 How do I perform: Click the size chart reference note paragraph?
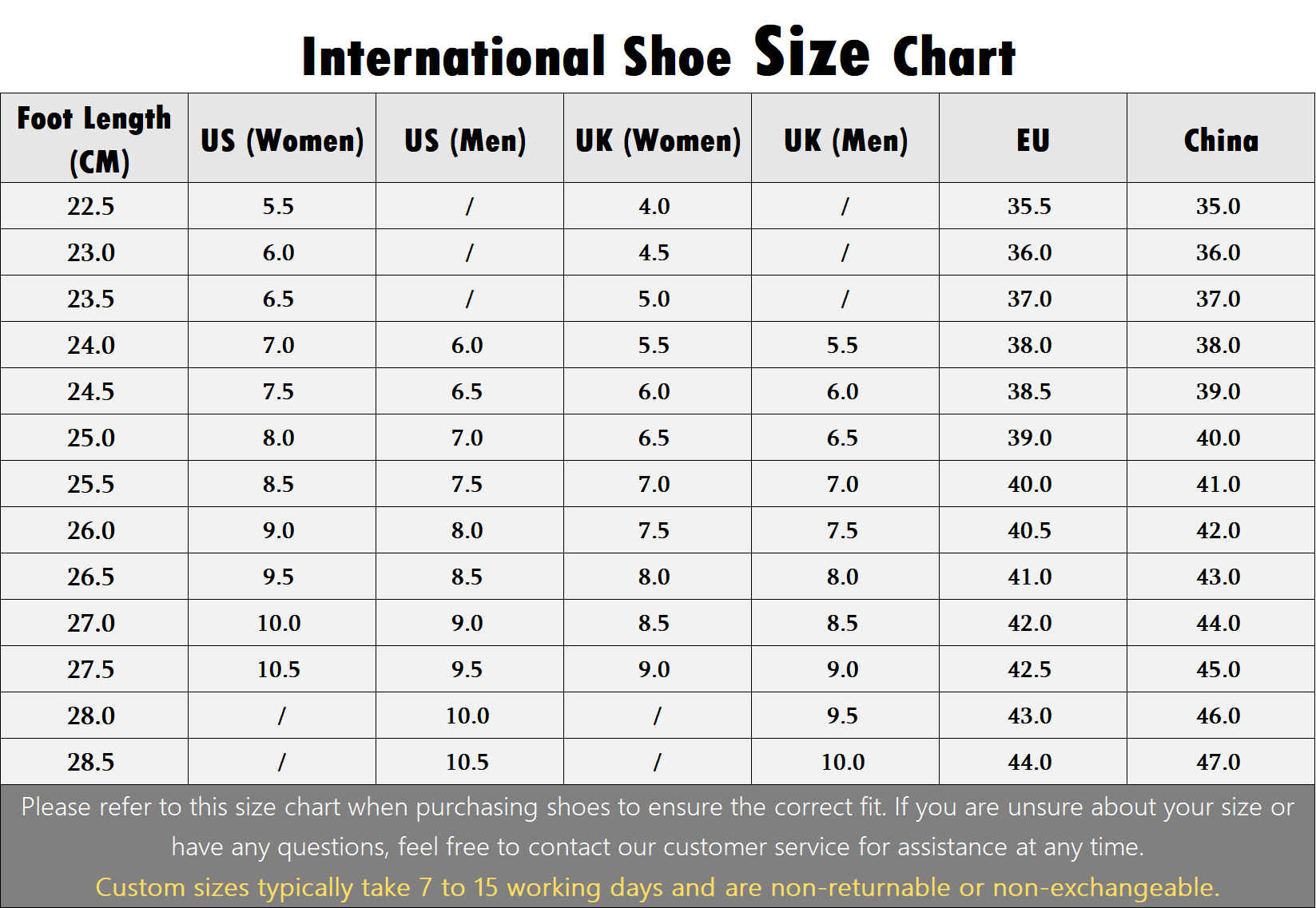(658, 827)
